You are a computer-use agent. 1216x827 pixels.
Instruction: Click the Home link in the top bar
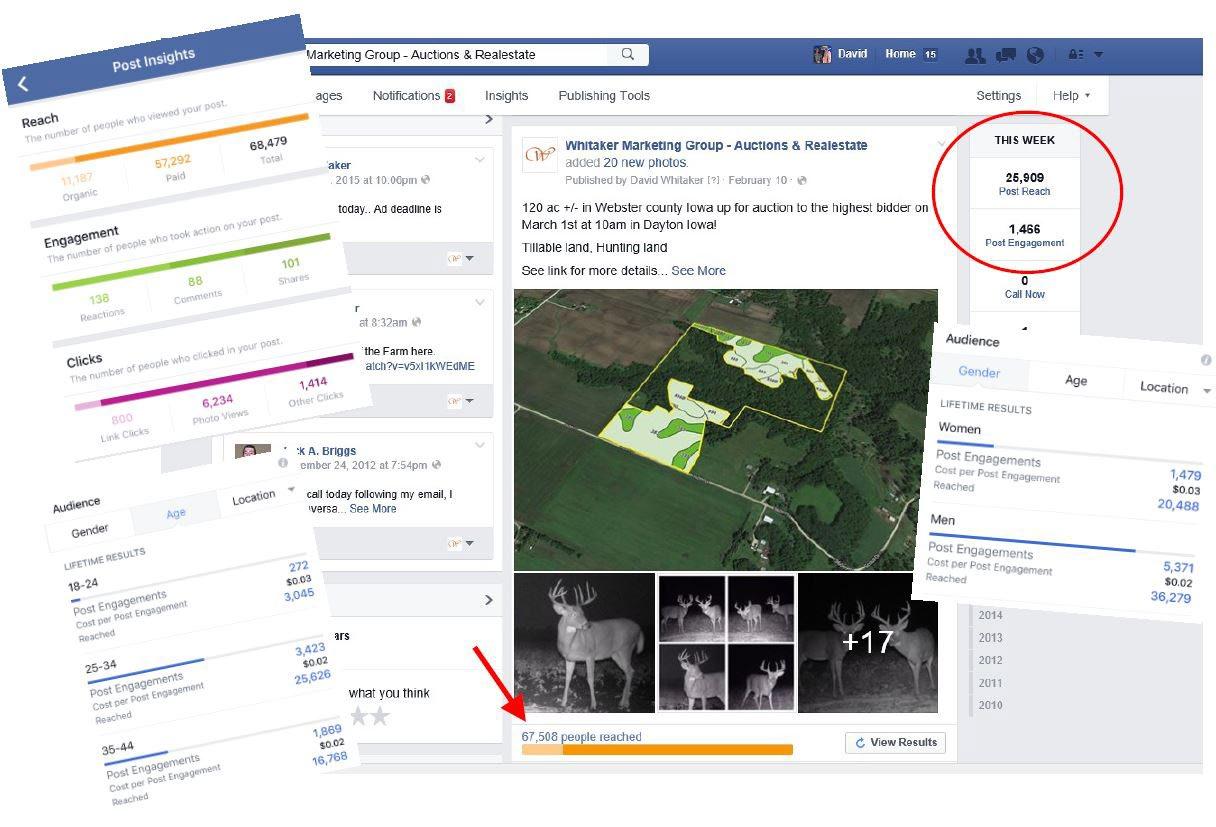[900, 54]
